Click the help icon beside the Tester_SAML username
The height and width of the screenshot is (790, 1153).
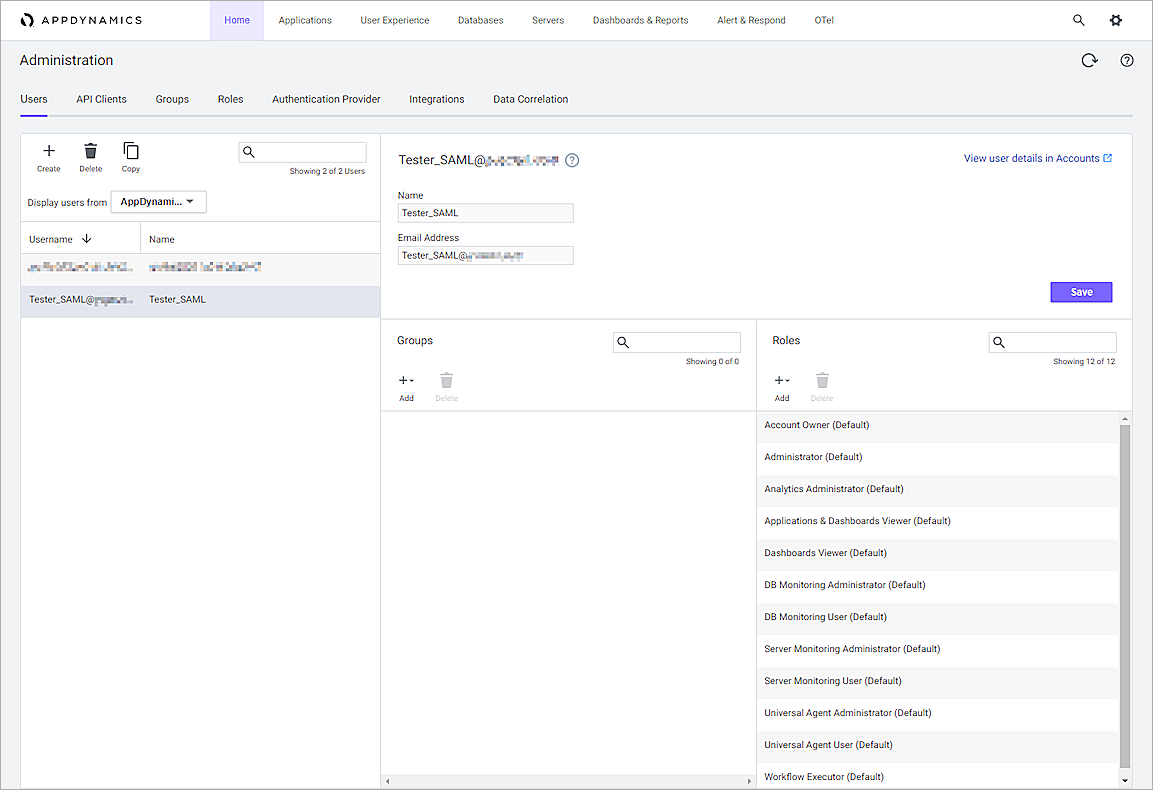click(x=571, y=160)
